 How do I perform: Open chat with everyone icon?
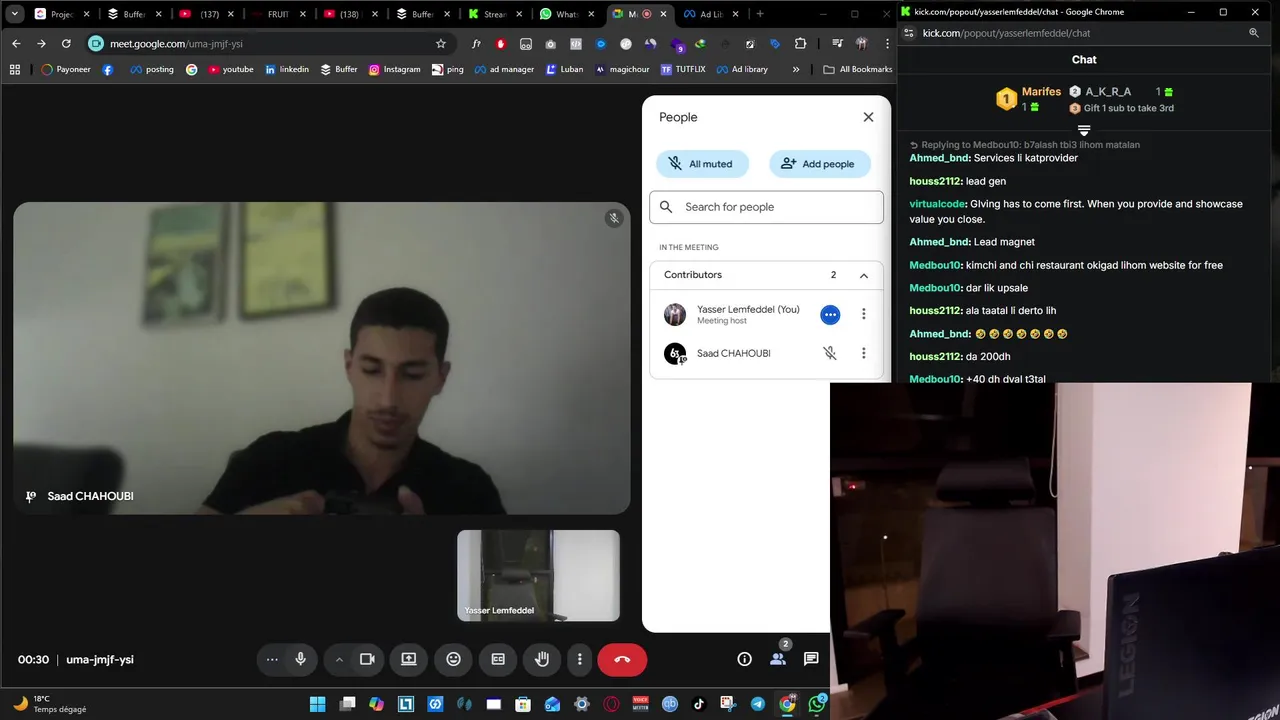point(811,659)
